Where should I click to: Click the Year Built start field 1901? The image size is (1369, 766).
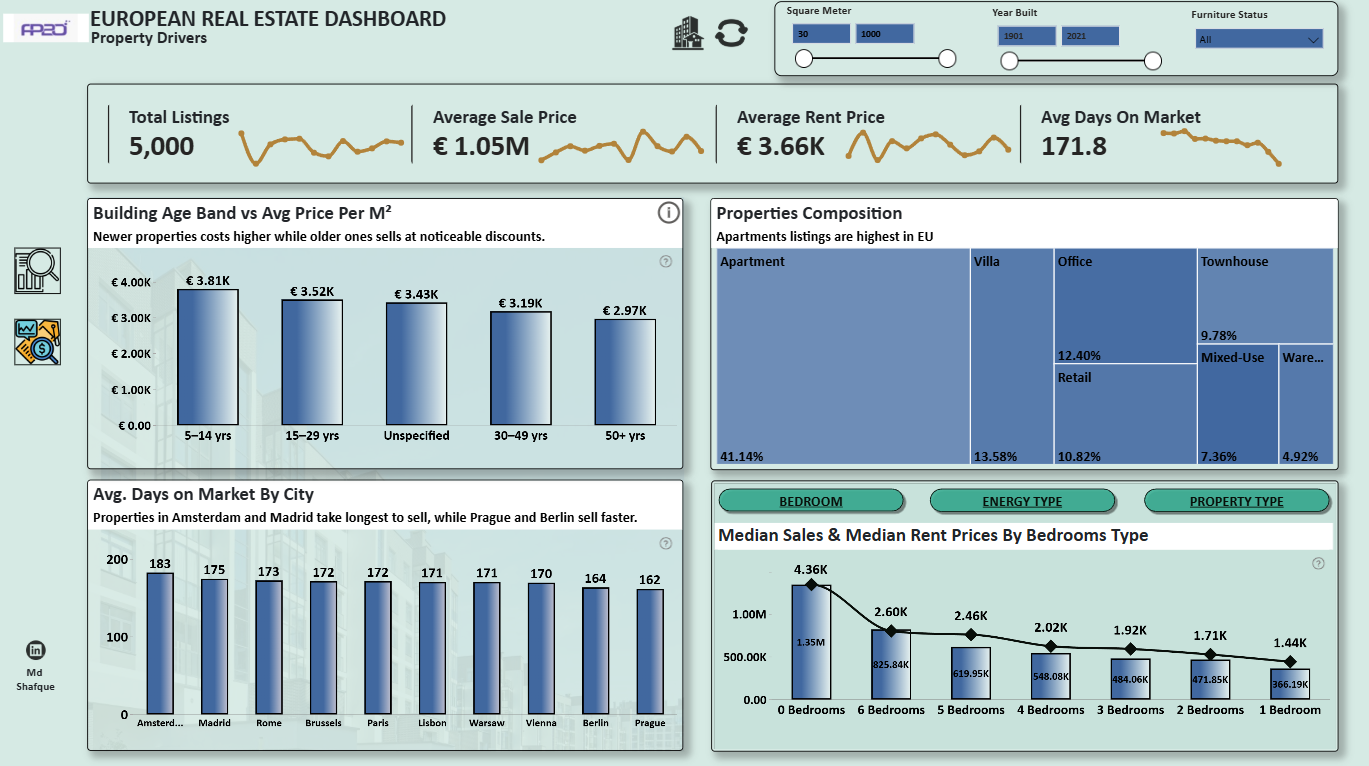click(1027, 36)
